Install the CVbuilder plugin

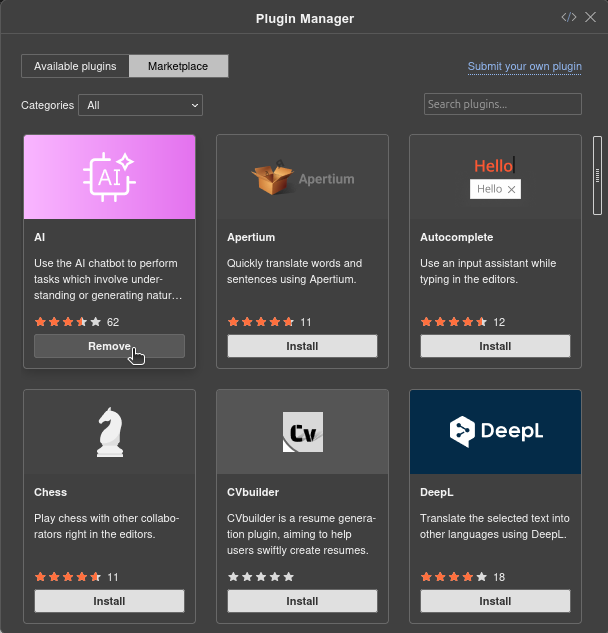(302, 601)
